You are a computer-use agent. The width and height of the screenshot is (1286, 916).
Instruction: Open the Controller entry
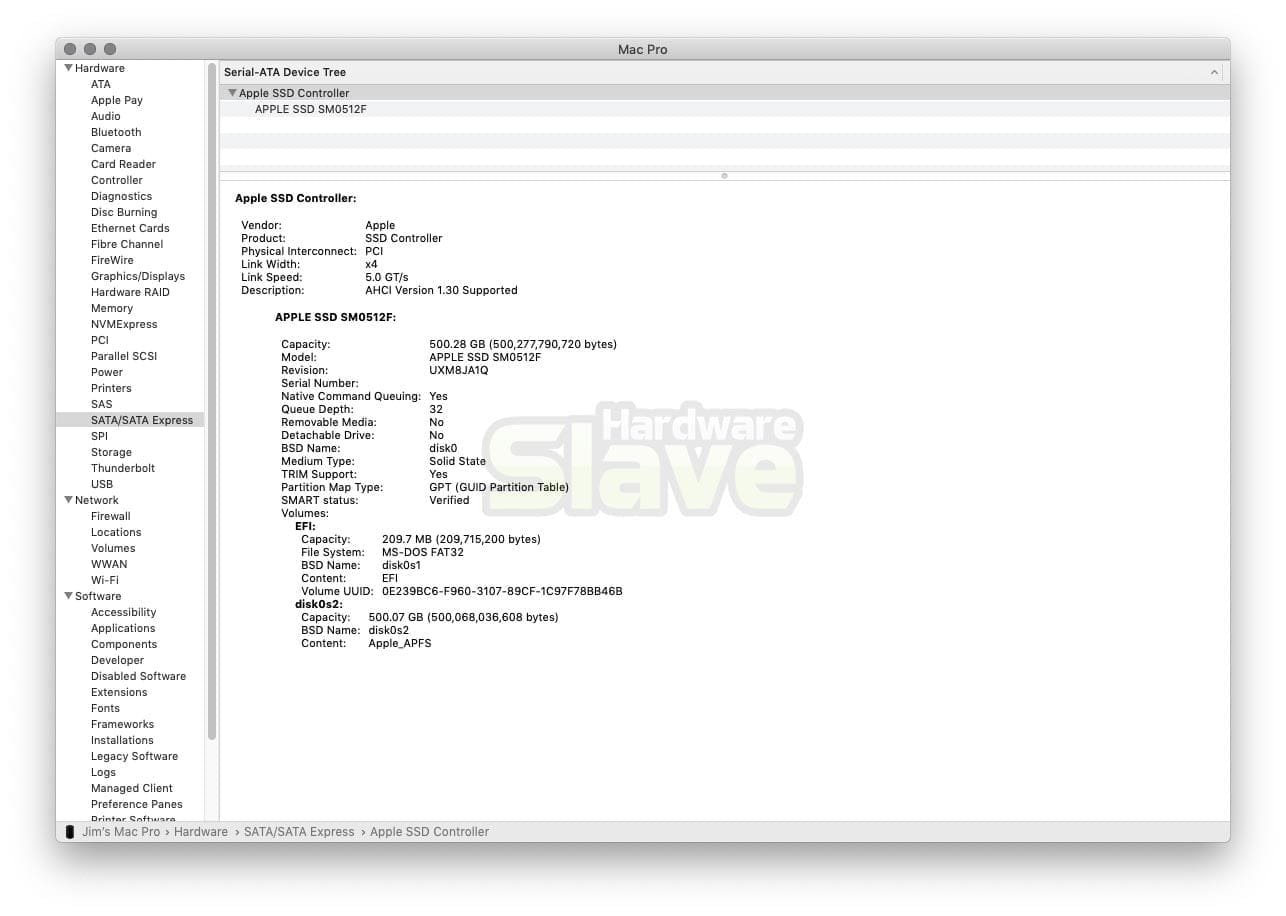pos(117,180)
